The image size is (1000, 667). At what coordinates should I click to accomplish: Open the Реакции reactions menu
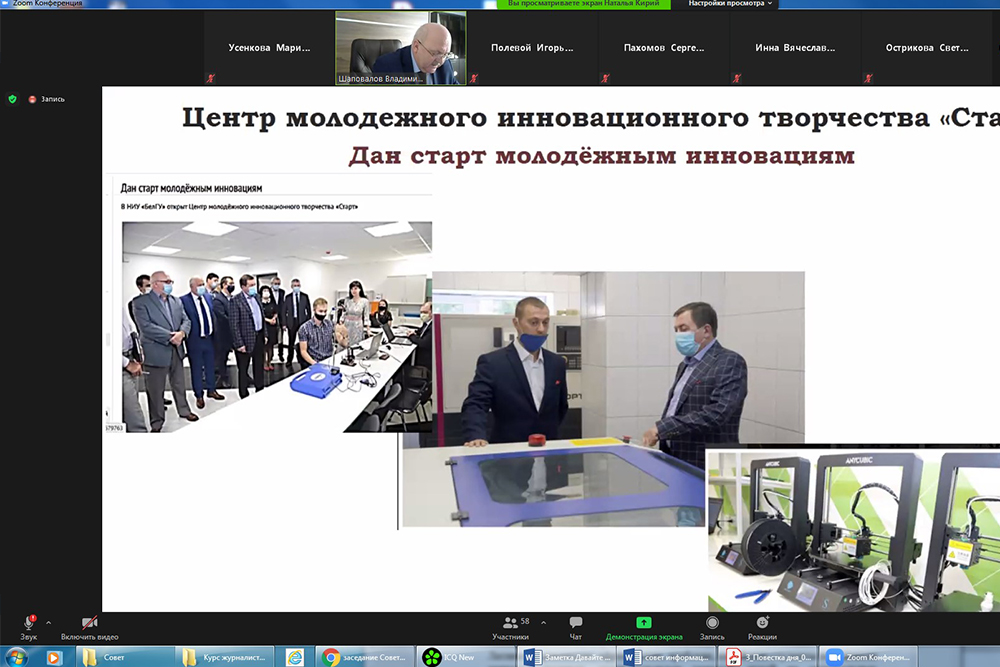(761, 627)
